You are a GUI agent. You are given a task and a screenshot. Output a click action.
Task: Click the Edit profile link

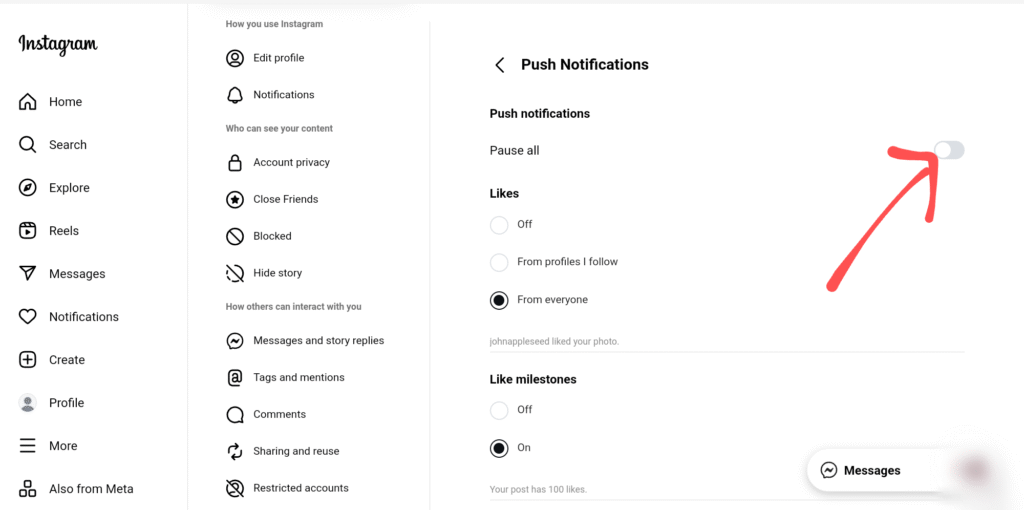point(278,58)
